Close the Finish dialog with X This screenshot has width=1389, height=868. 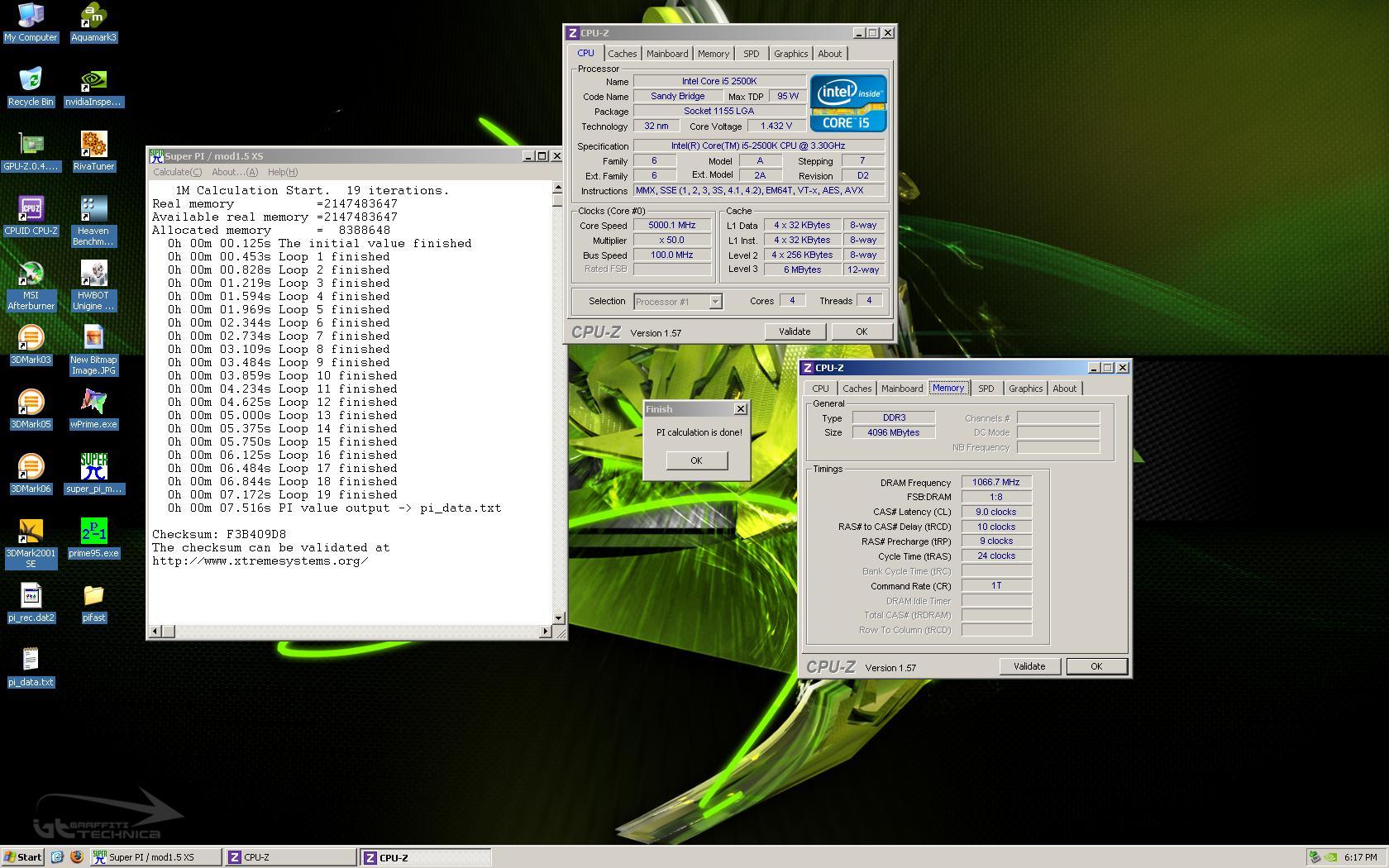pyautogui.click(x=741, y=409)
